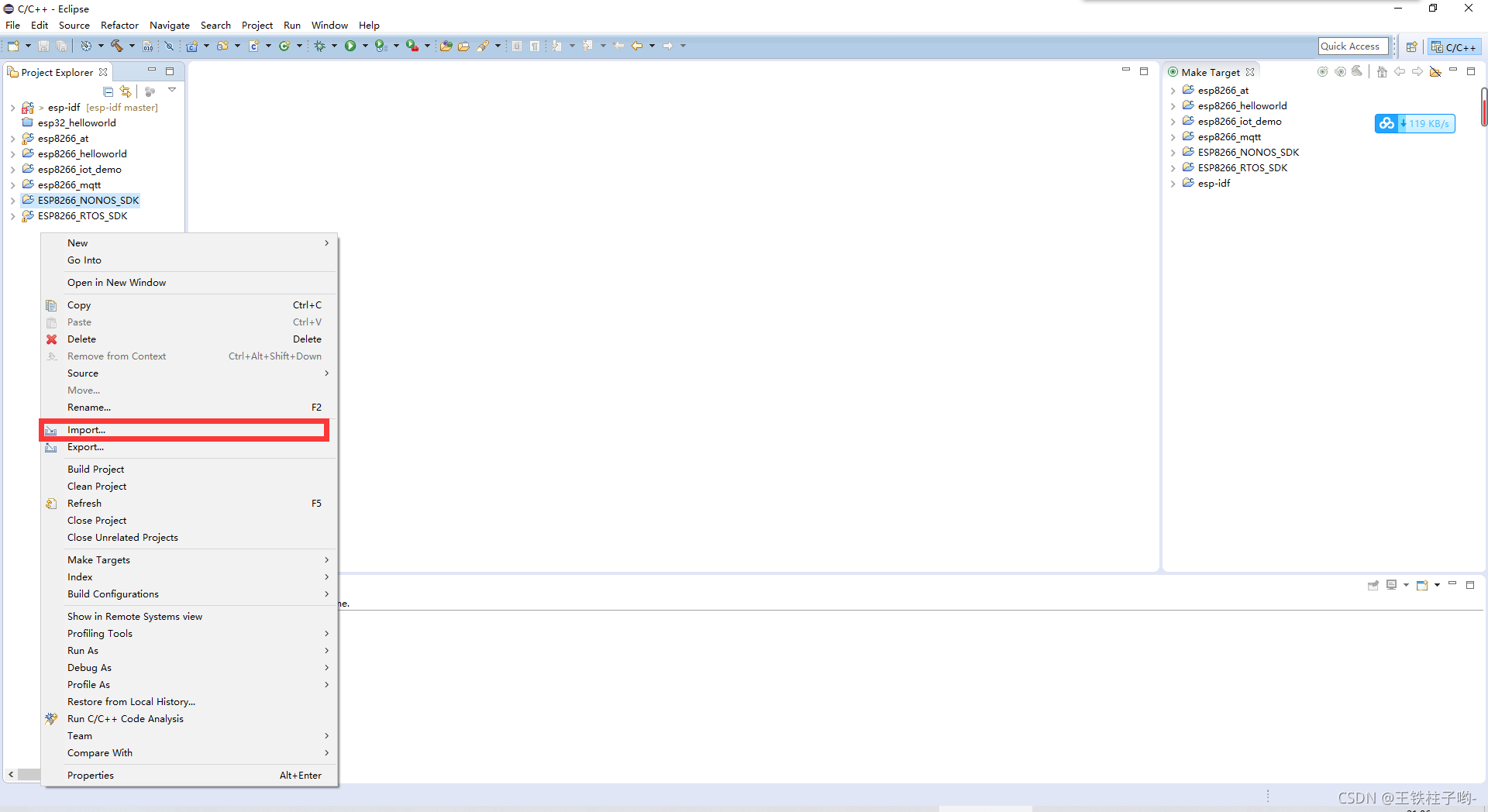Click the Pin Console icon in bottom panel

coord(1373,585)
